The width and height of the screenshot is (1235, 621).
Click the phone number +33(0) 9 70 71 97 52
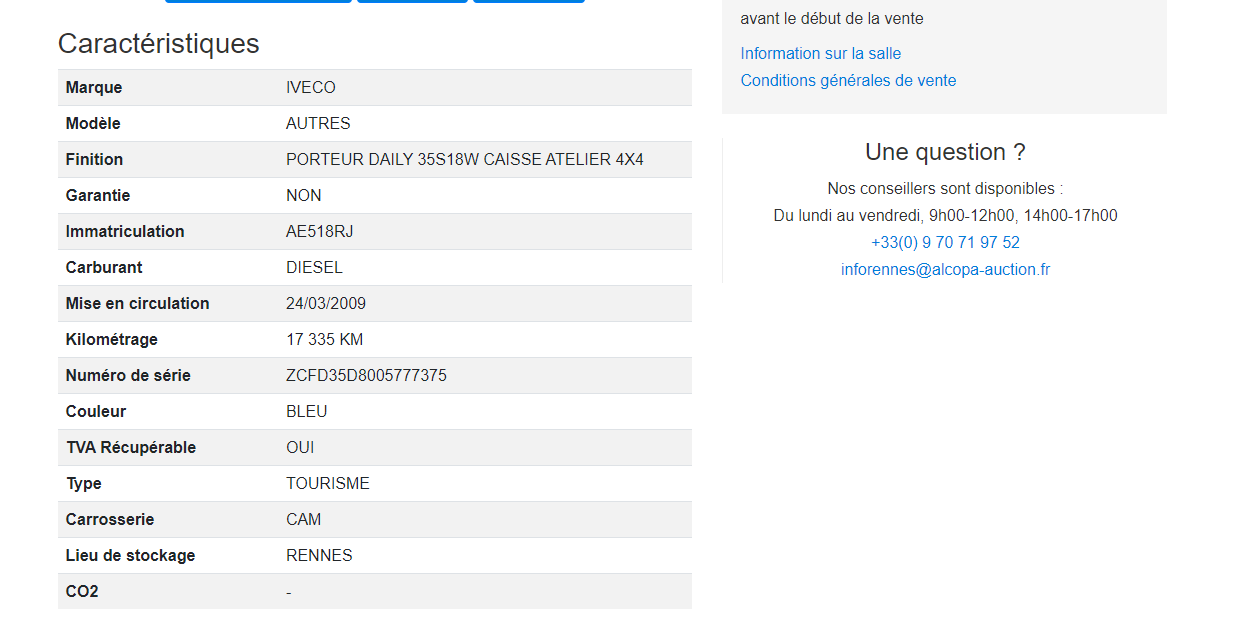click(945, 243)
